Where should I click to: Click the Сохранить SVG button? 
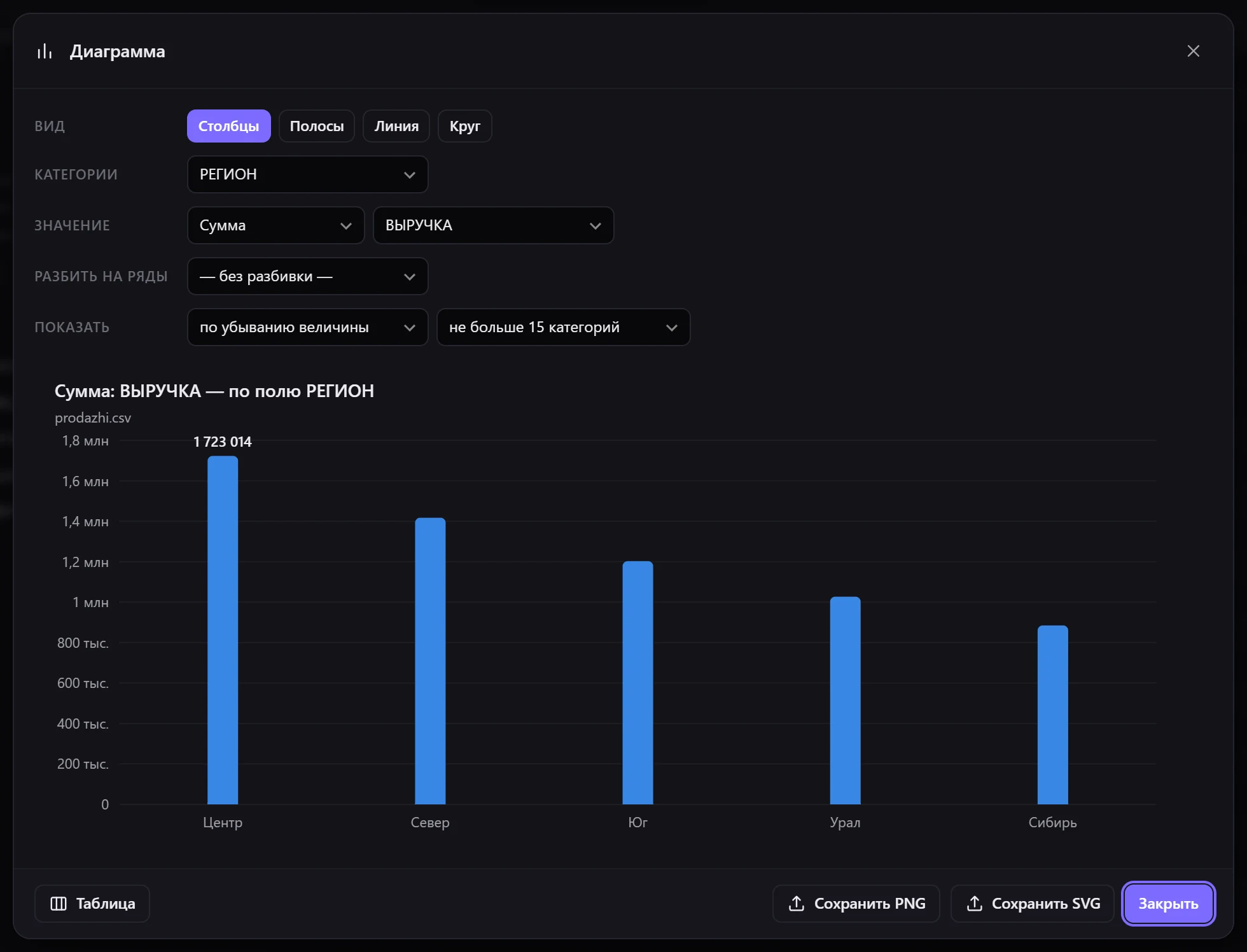1033,904
